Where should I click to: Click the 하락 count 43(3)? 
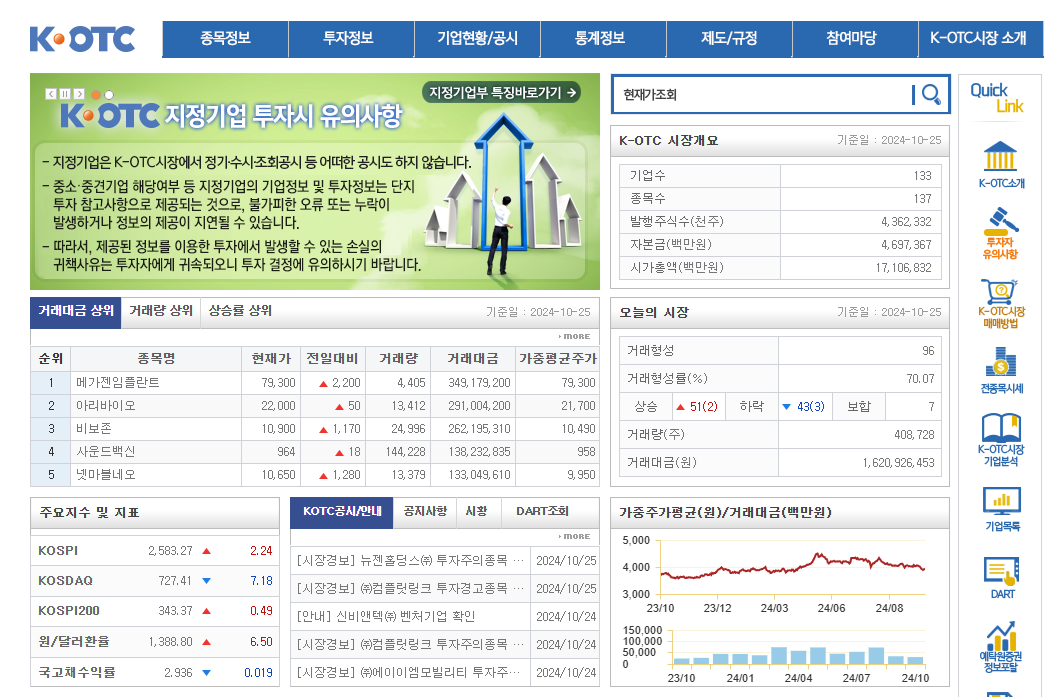click(x=811, y=406)
